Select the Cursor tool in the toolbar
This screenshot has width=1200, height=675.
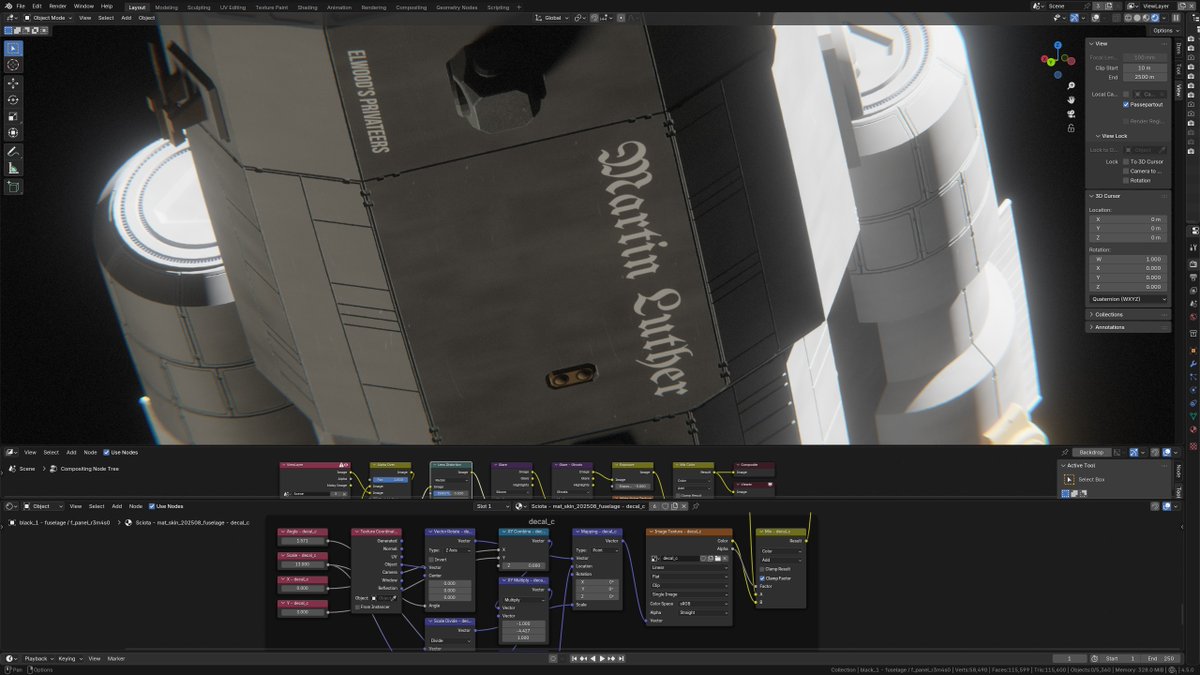13,65
